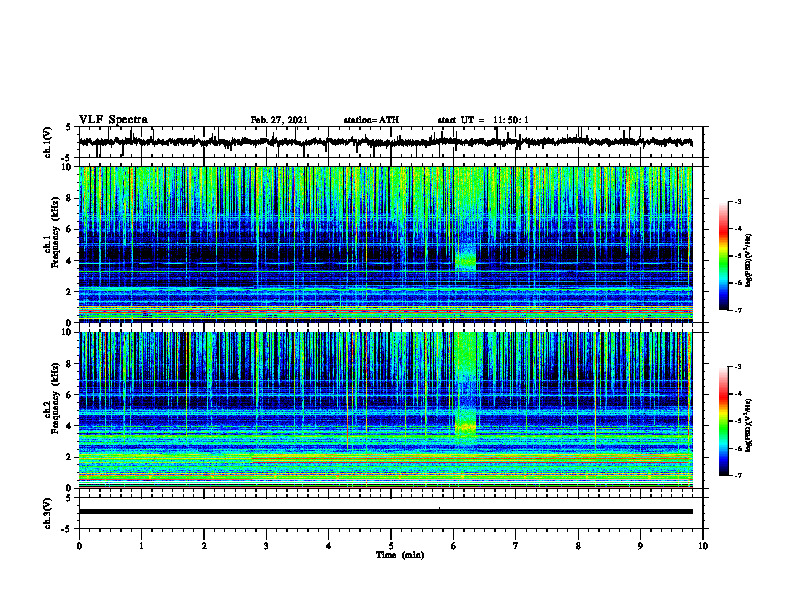Click time axis tick label '8'

pyautogui.click(x=578, y=546)
